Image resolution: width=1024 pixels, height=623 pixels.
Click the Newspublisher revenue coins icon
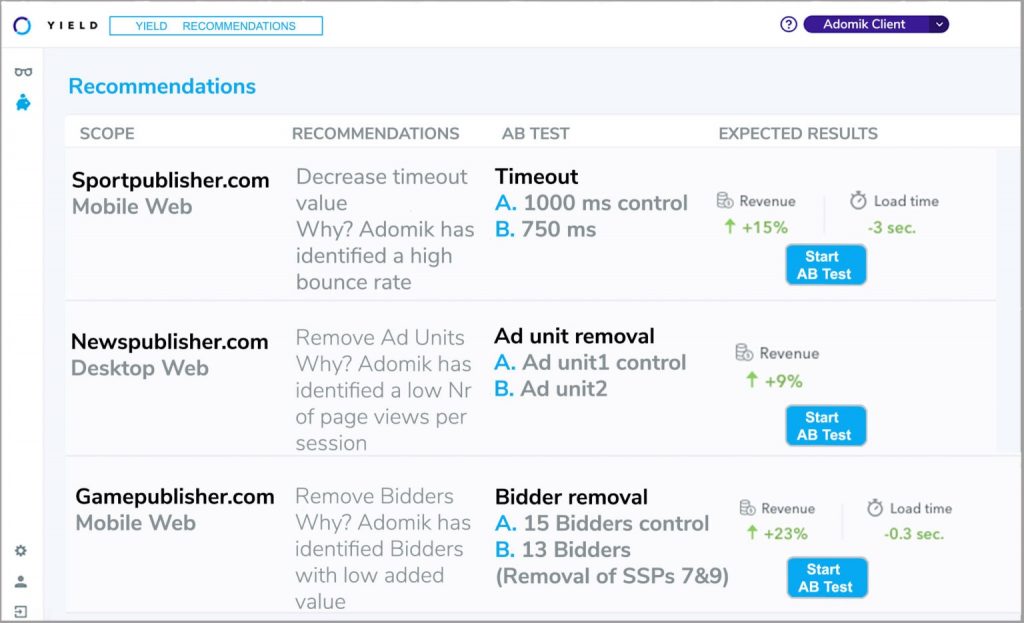pos(744,352)
